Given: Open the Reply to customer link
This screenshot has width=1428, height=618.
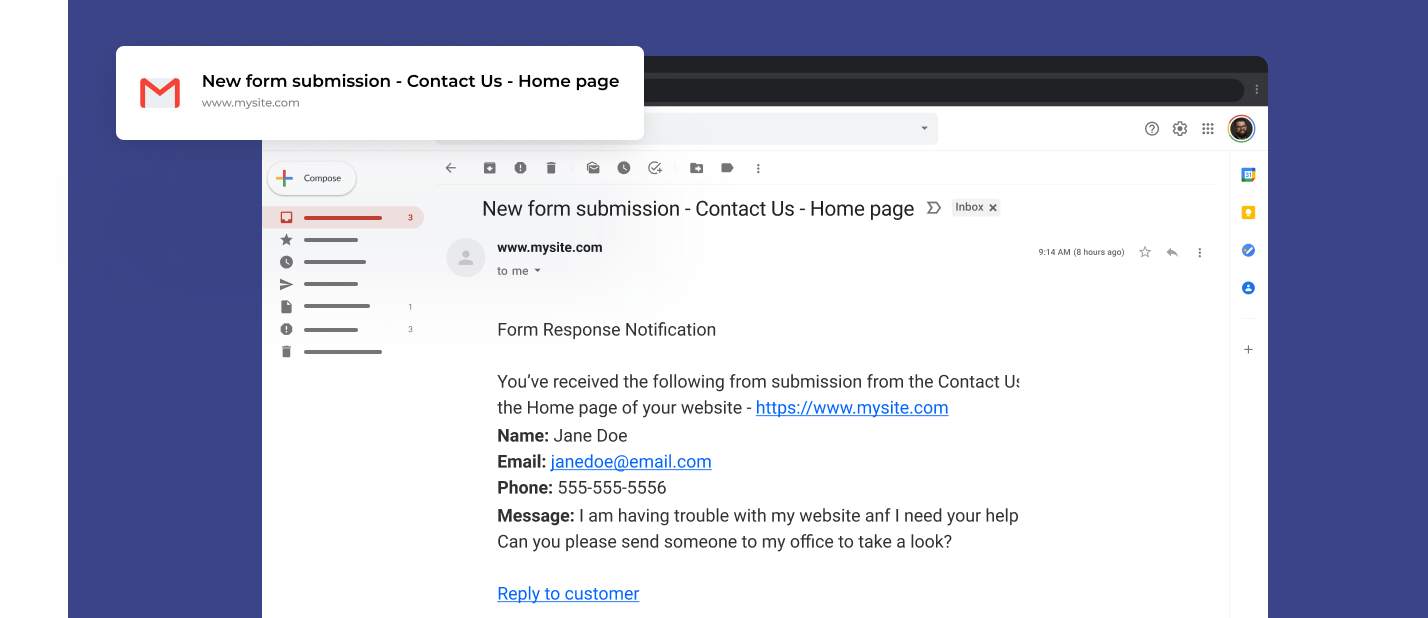Looking at the screenshot, I should pos(568,594).
